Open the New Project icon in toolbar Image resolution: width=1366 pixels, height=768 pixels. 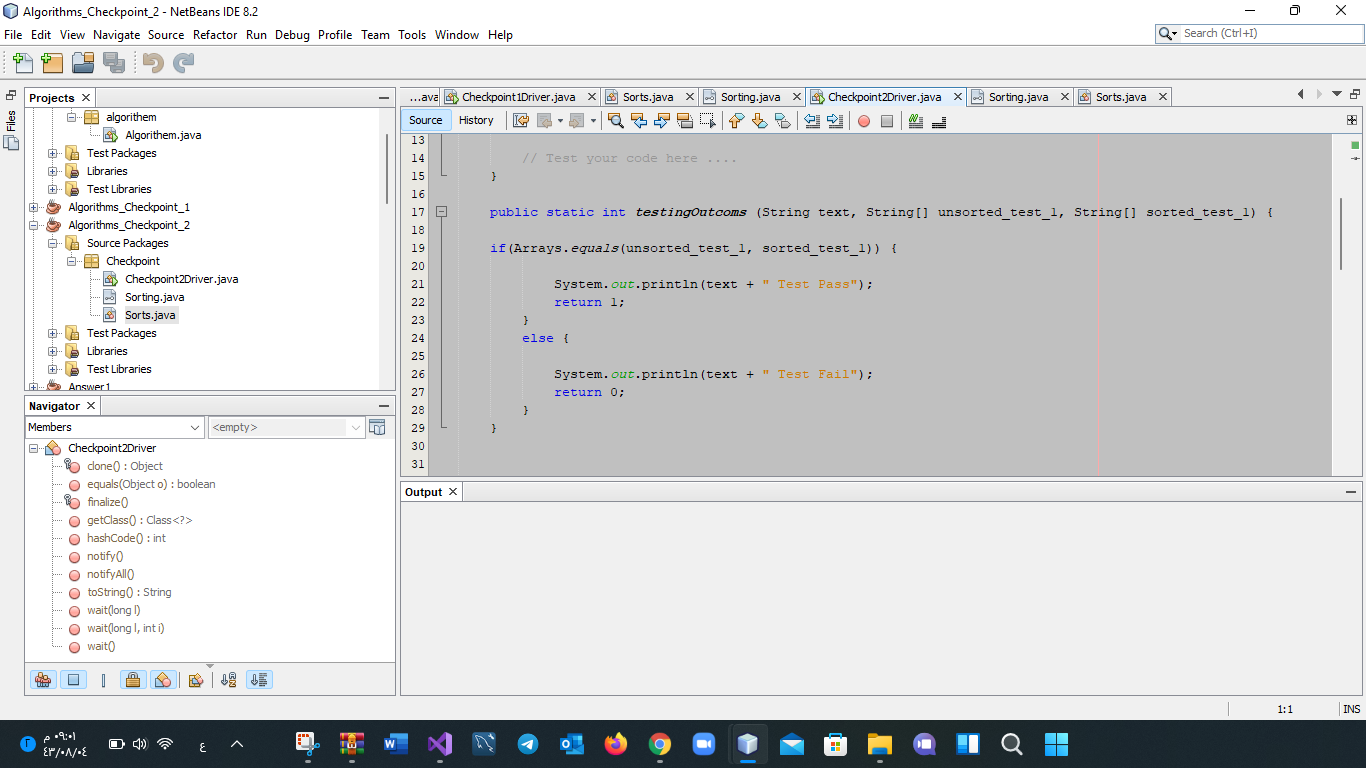52,62
